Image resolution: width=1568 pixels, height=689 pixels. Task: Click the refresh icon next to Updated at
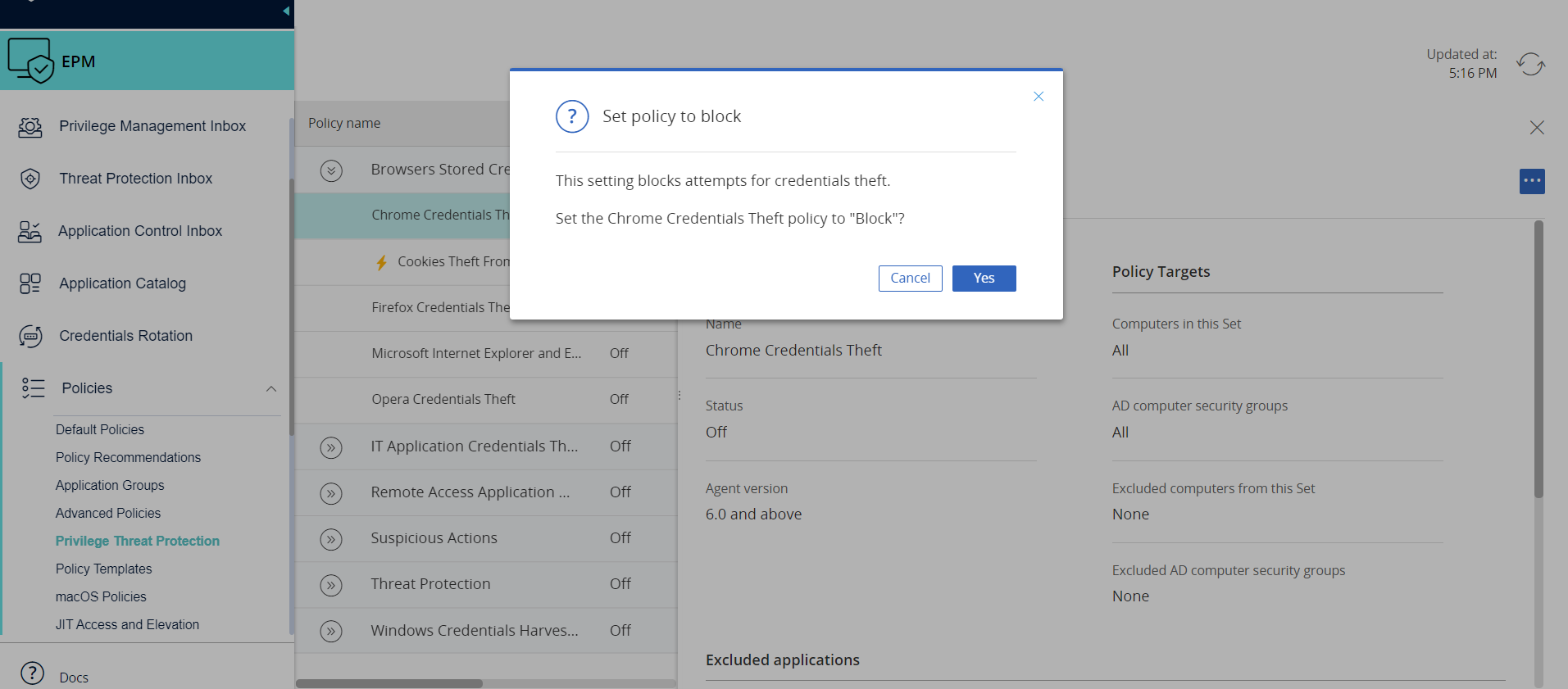1530,64
